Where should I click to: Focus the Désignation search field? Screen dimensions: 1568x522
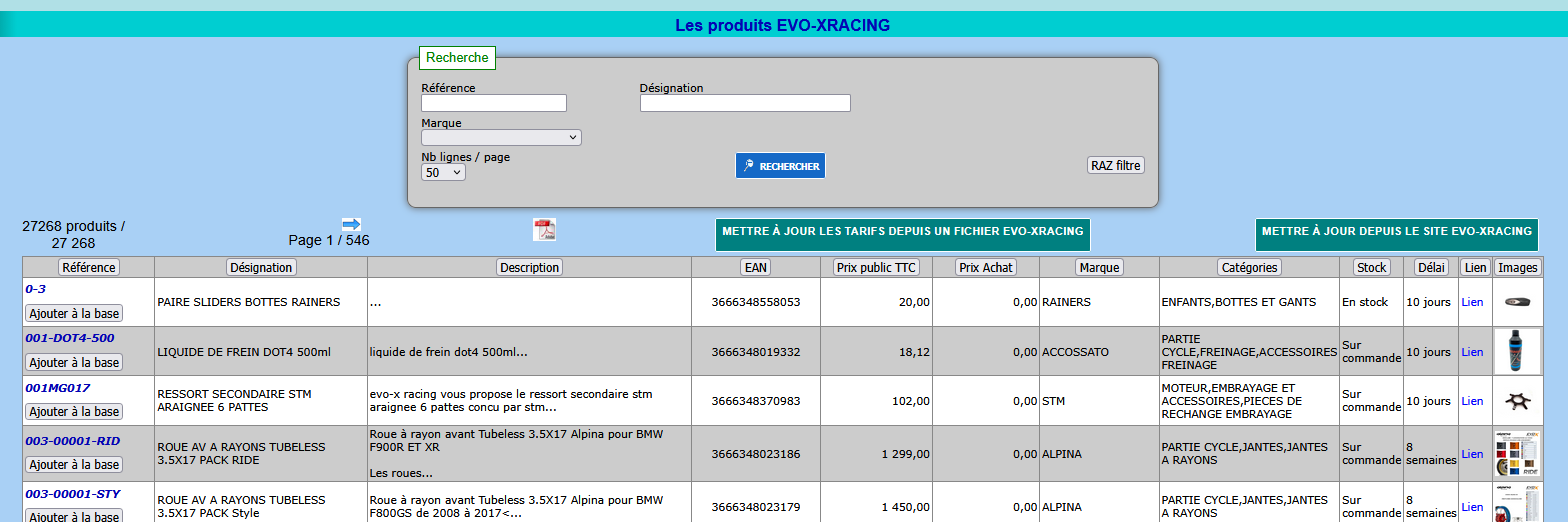point(744,103)
